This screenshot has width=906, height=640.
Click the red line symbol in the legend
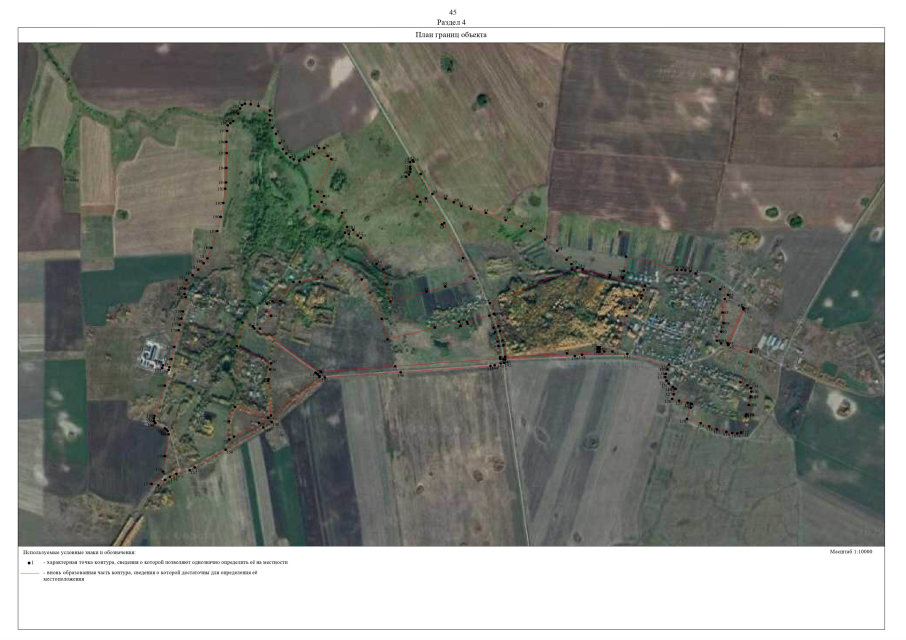click(x=28, y=574)
